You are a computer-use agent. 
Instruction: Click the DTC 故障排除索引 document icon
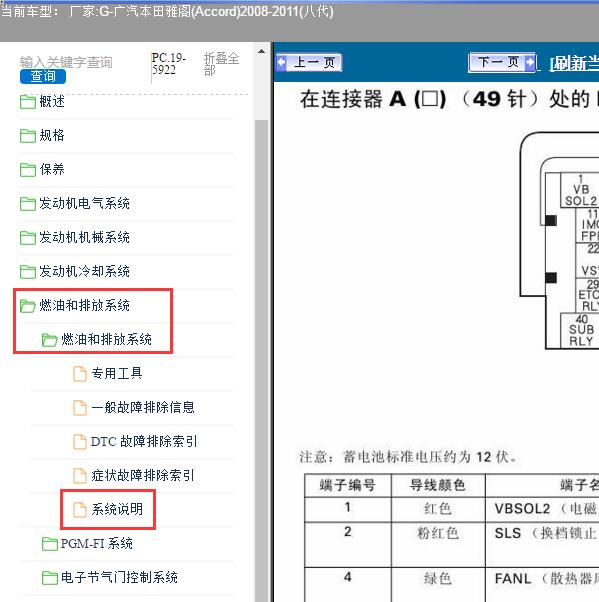click(80, 442)
